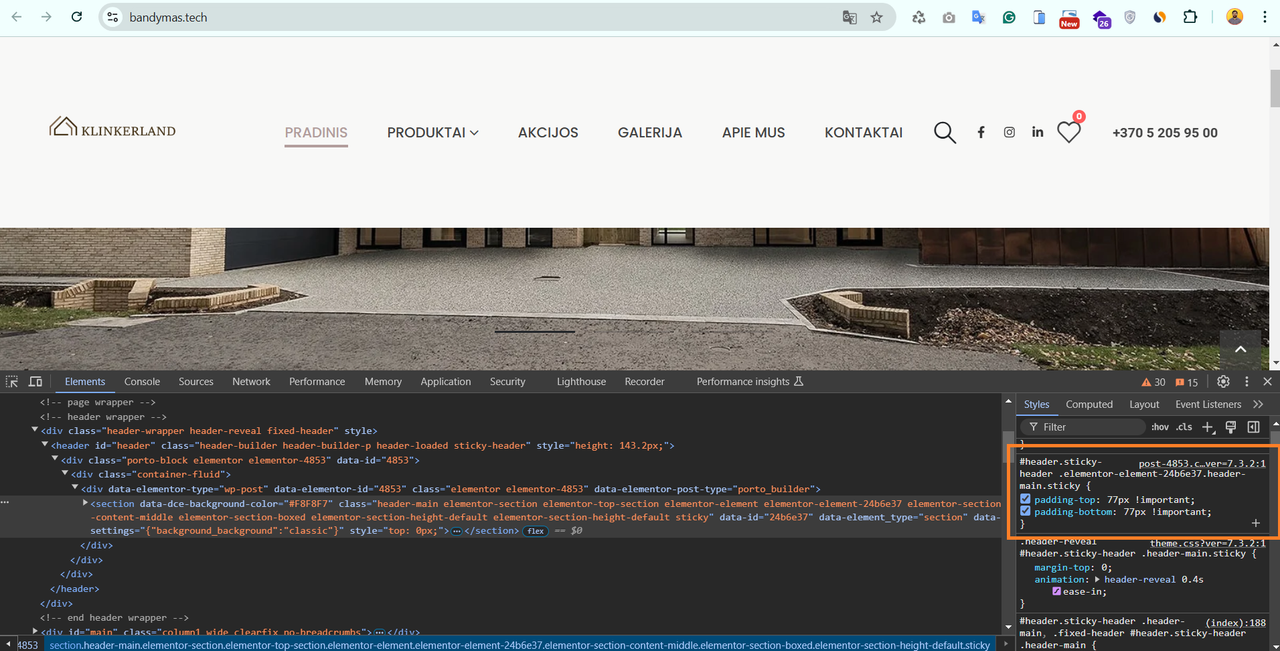
Task: Open the translate page icon in address bar
Action: click(849, 17)
